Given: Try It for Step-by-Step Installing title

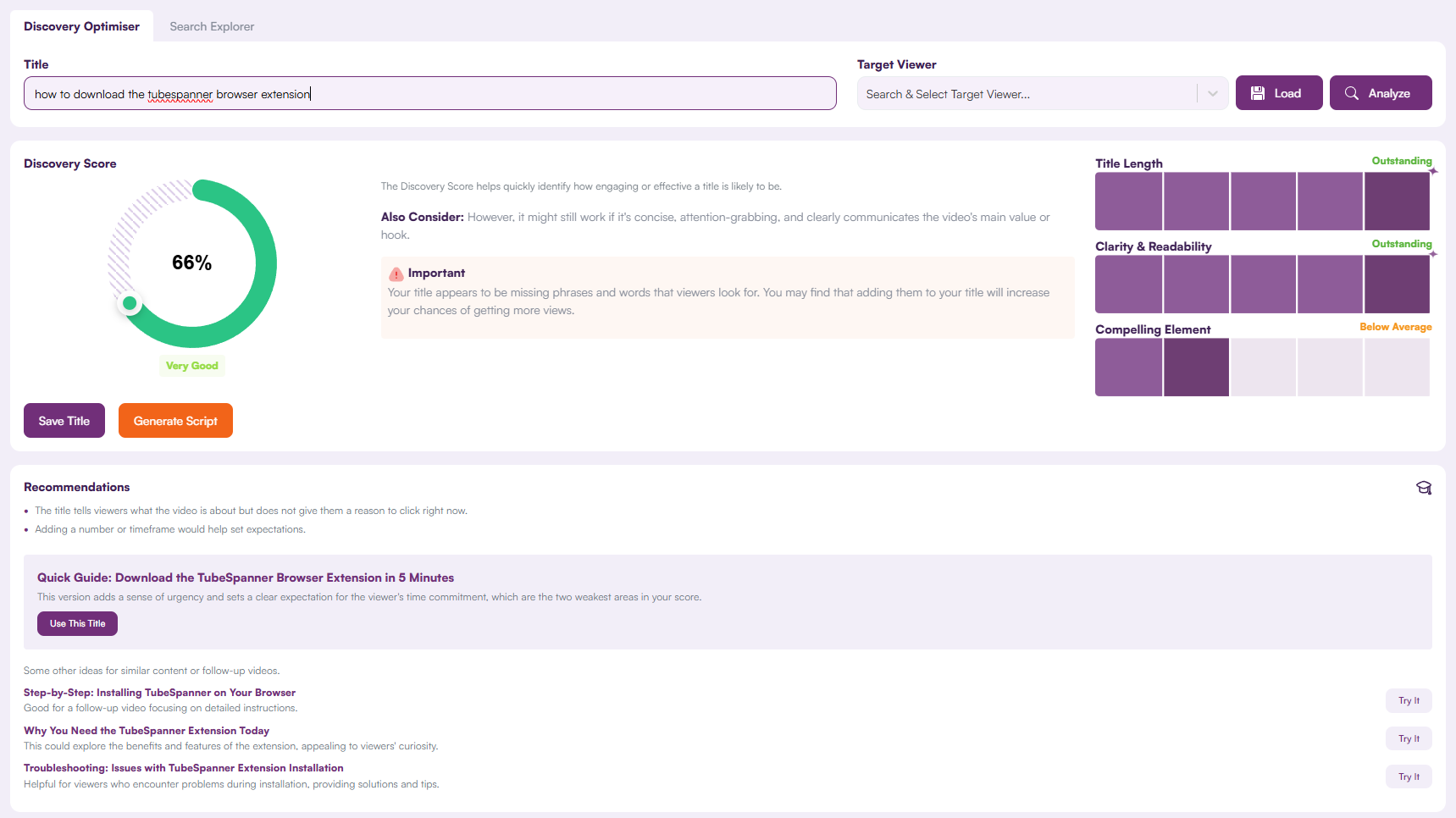Looking at the screenshot, I should [1409, 700].
